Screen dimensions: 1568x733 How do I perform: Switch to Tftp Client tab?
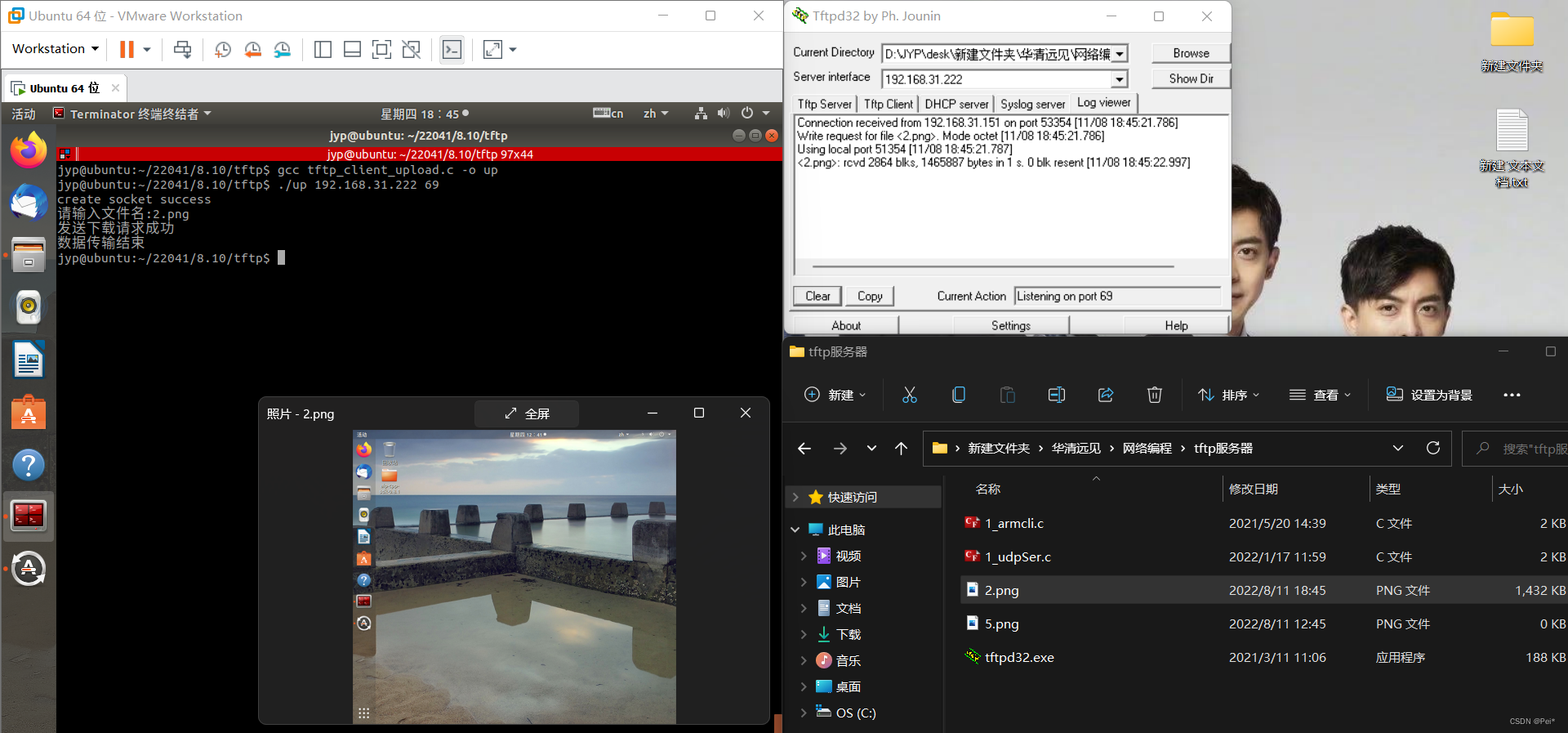[889, 104]
